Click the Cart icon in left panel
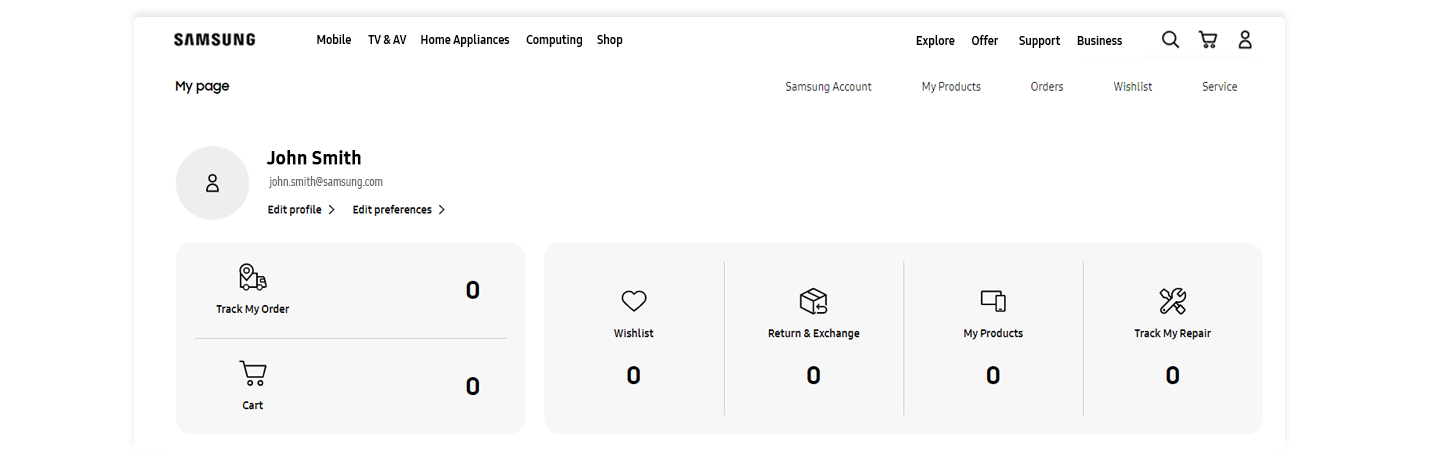The width and height of the screenshot is (1440, 475). coord(253,374)
